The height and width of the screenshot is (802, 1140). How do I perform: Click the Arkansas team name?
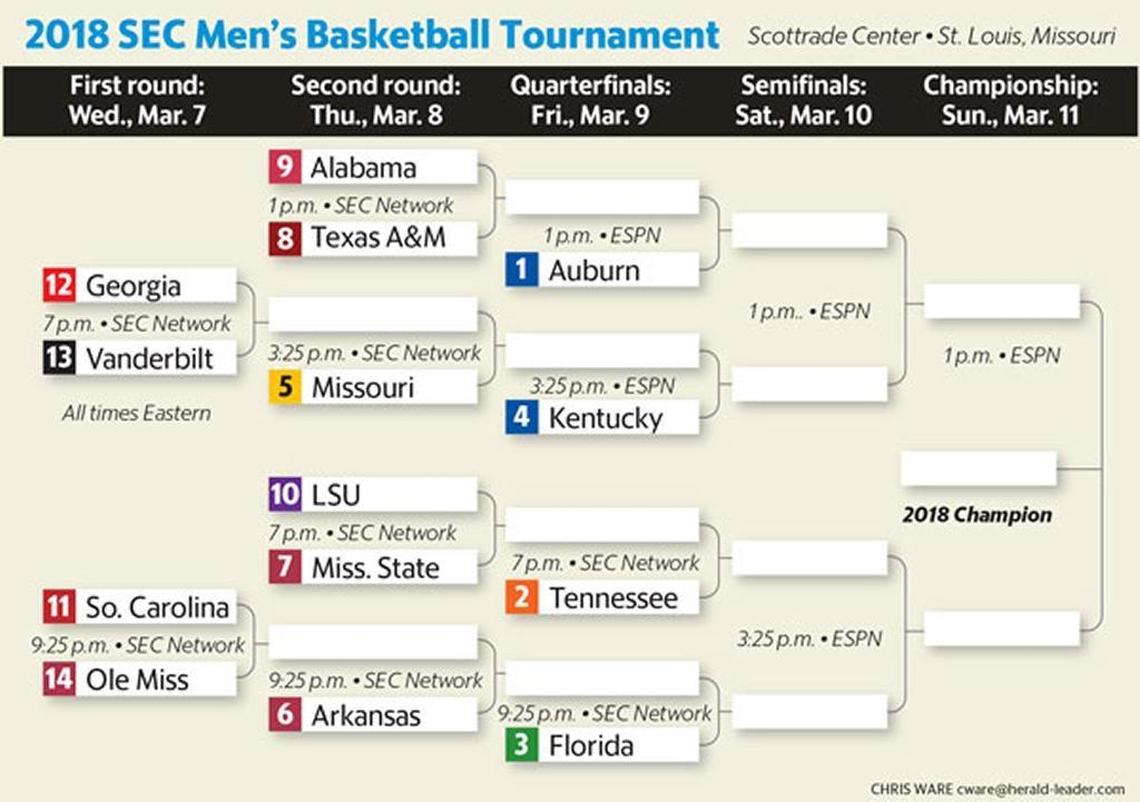pos(365,716)
